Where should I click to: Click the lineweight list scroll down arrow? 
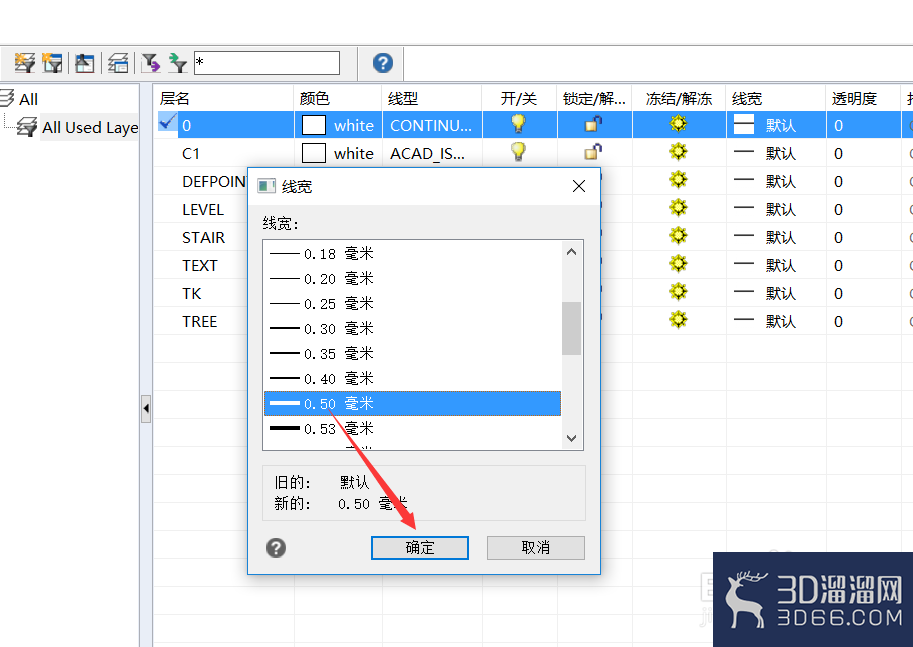(571, 438)
